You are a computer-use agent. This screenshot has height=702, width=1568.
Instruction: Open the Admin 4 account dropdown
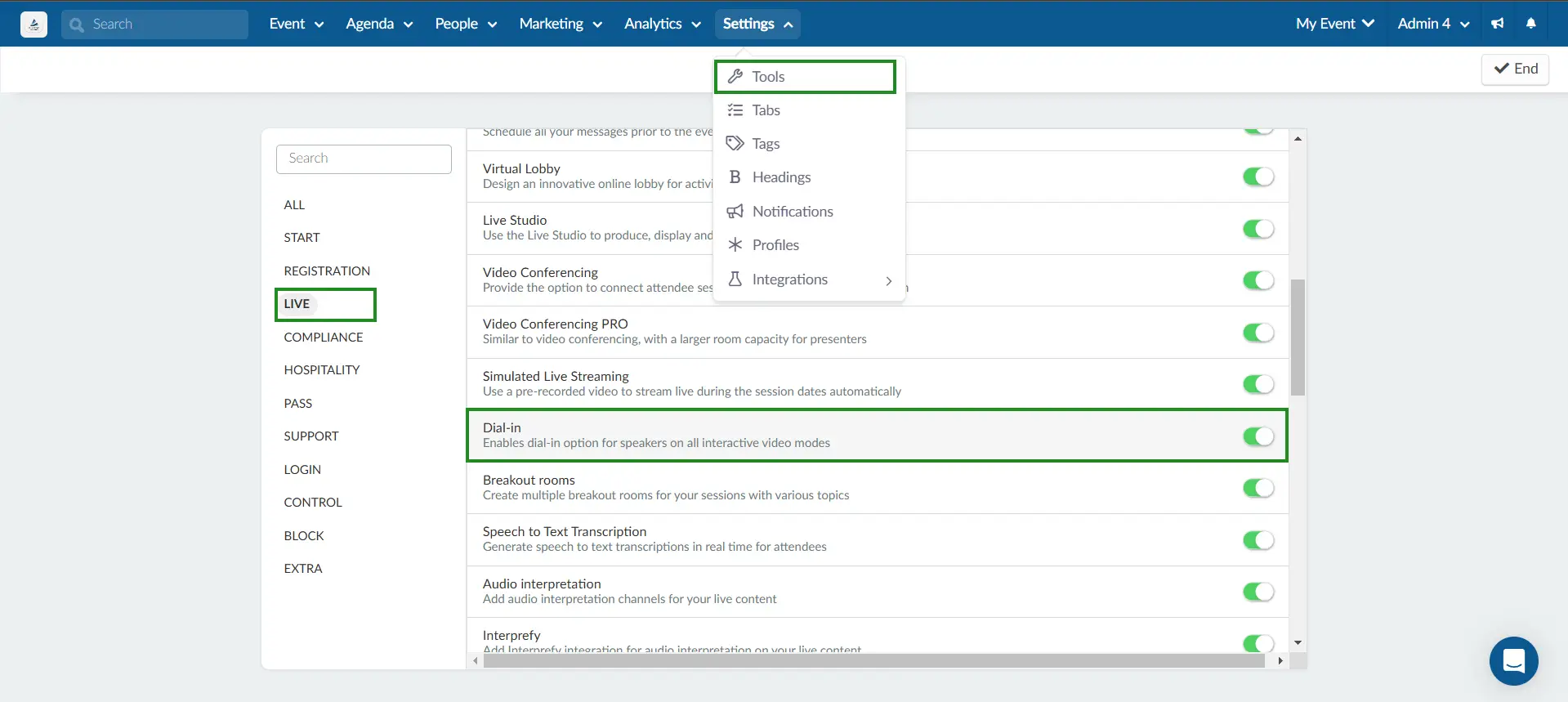click(x=1433, y=24)
